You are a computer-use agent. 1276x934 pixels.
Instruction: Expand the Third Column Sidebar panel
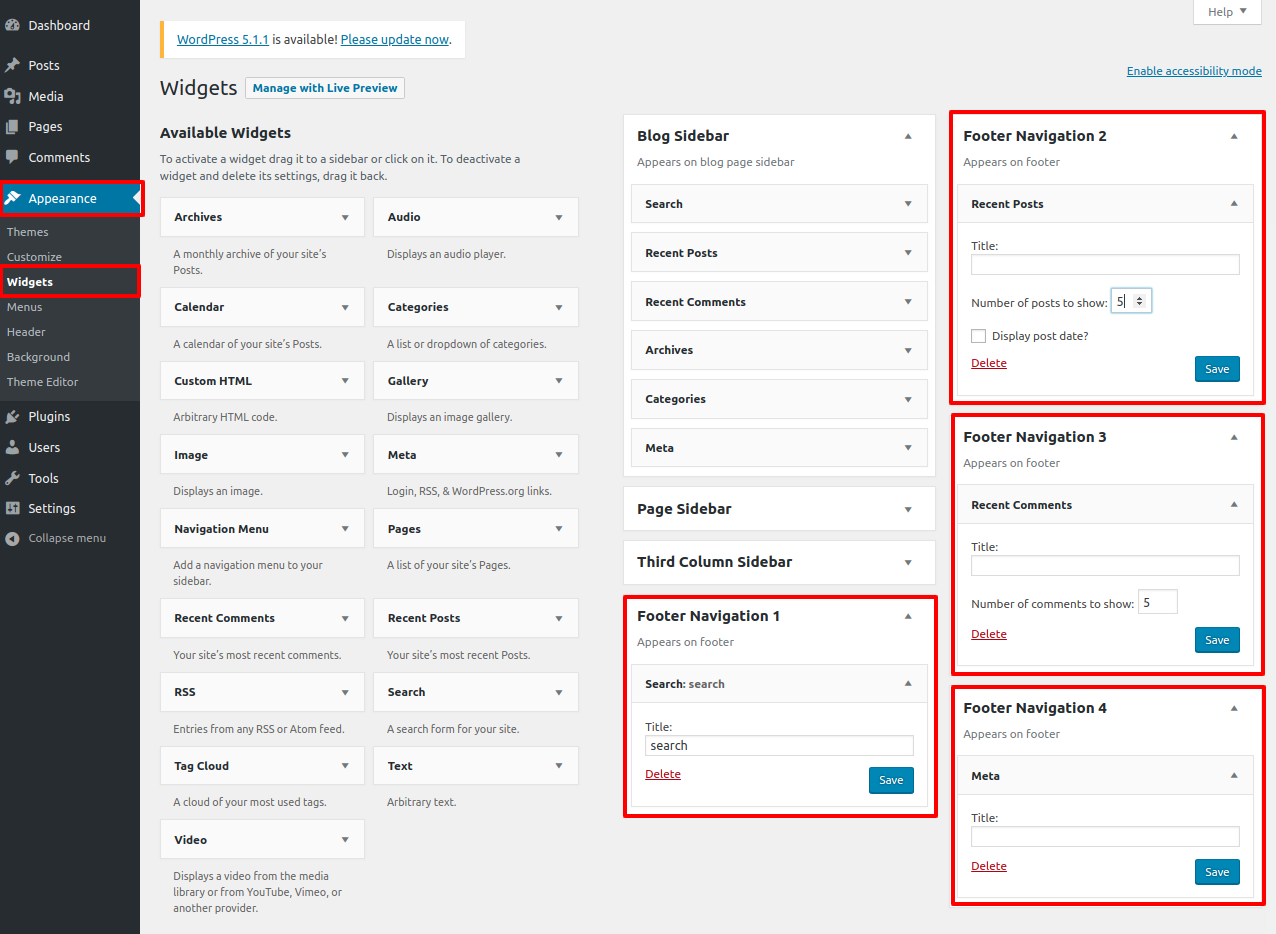(908, 562)
